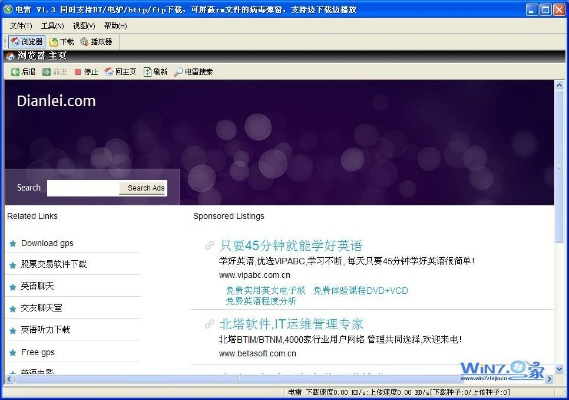
Task: Open the 交友聊天室 related link
Action: pyautogui.click(x=41, y=308)
